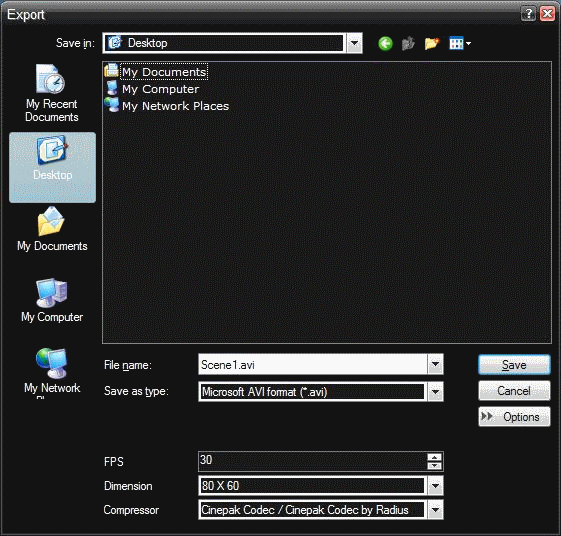Select Desktop in the places bar
Screen dimensions: 561x536
tap(53, 167)
